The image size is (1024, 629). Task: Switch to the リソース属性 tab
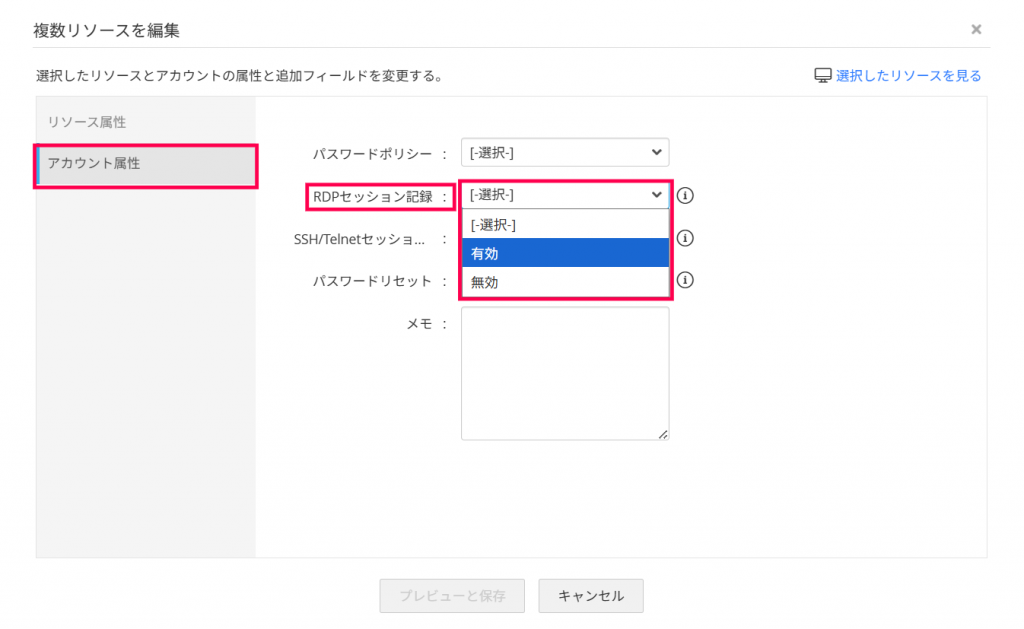pos(87,122)
